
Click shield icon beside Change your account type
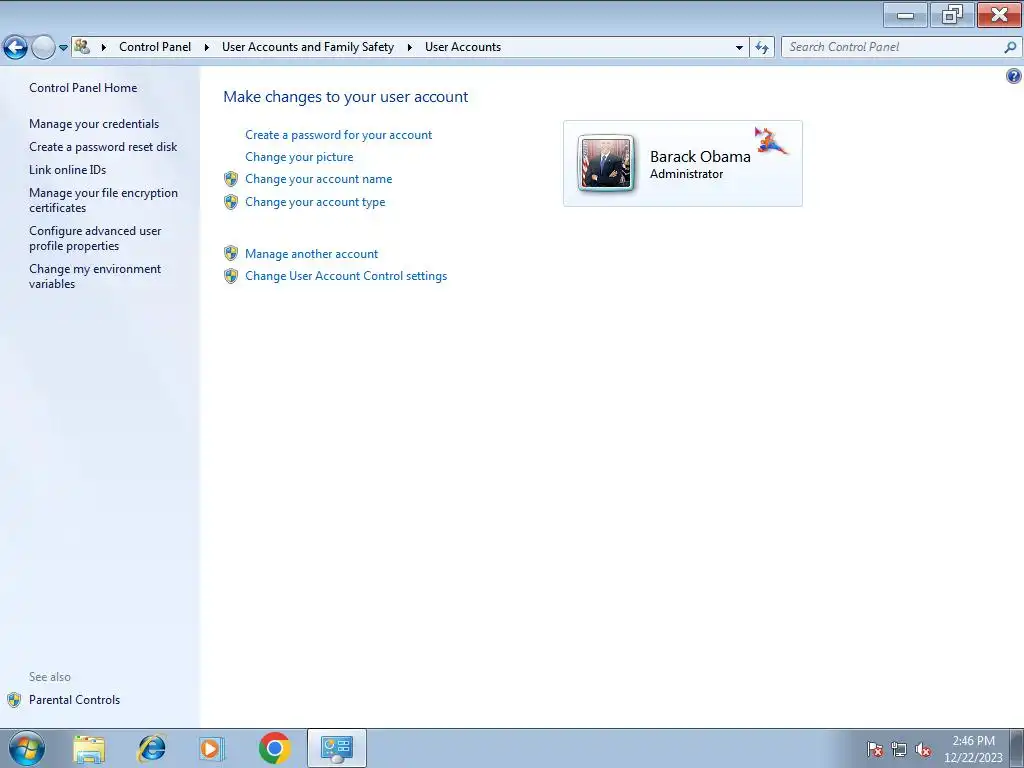(x=231, y=202)
